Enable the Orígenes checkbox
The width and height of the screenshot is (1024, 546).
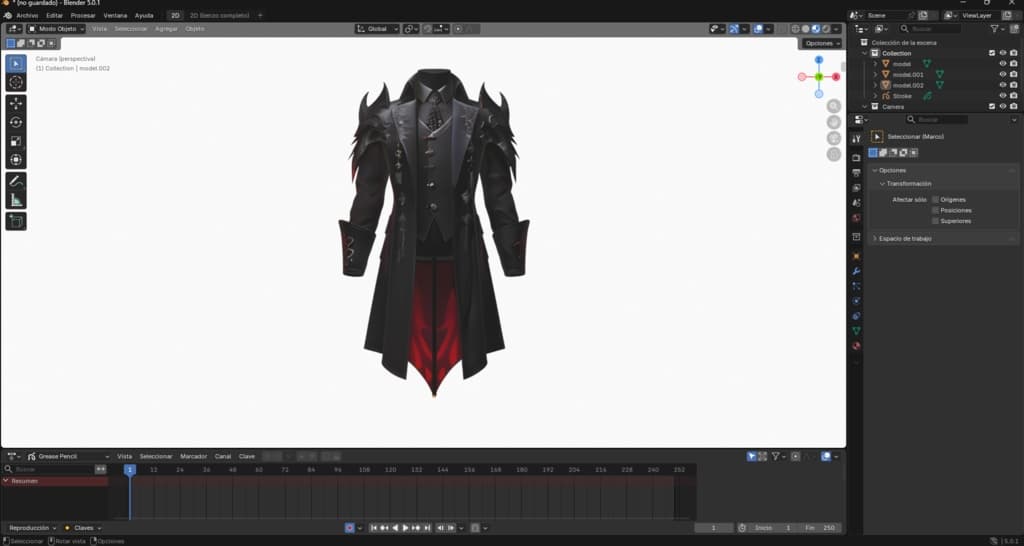pyautogui.click(x=935, y=200)
